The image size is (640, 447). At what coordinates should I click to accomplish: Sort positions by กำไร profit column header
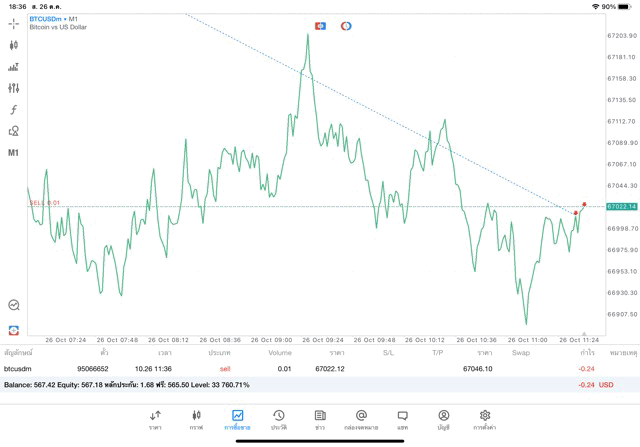(588, 353)
